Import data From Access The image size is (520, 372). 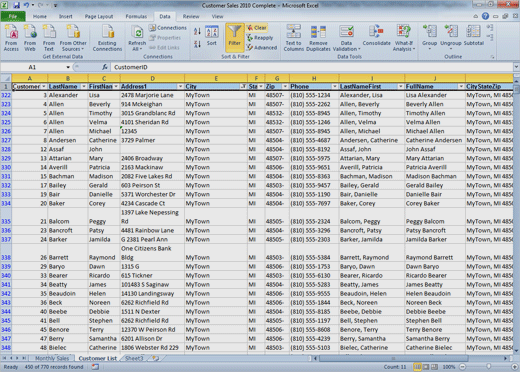(x=11, y=38)
